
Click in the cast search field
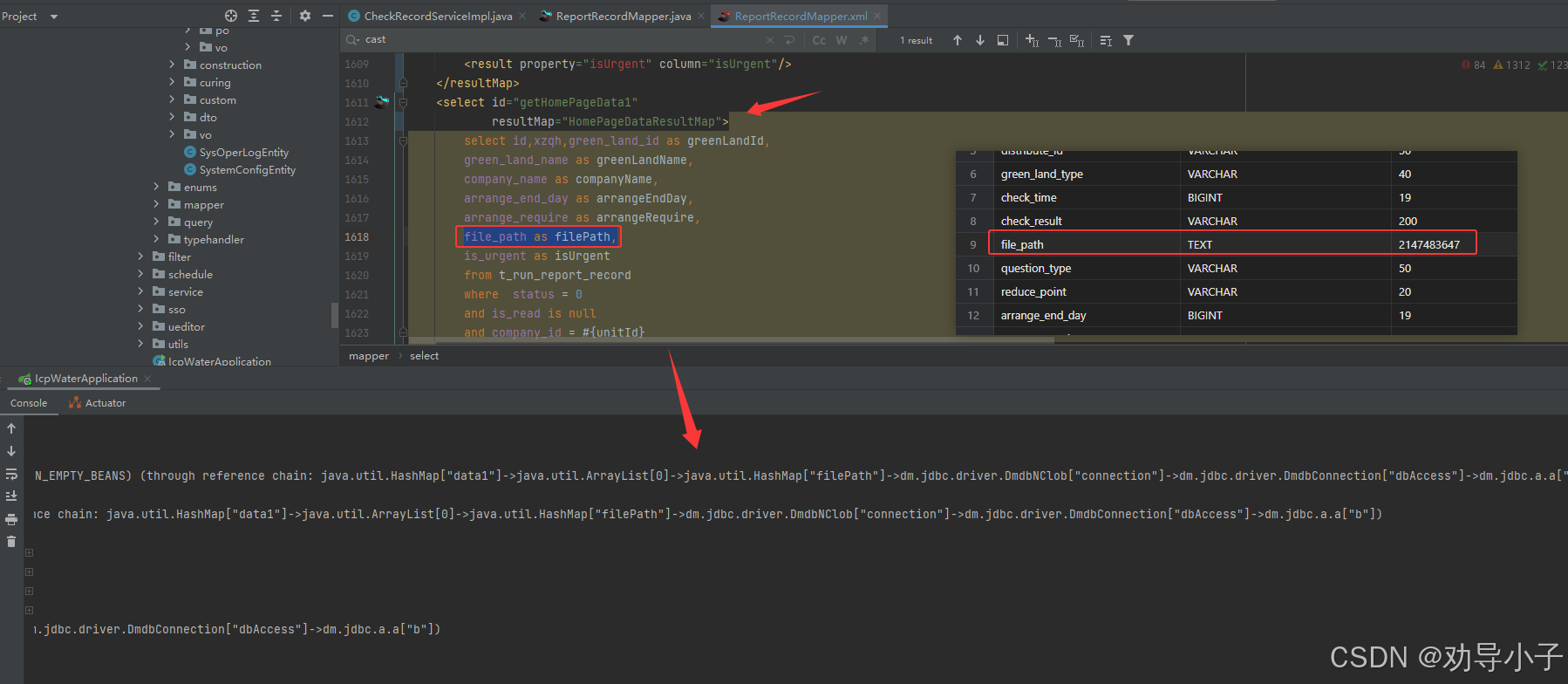click(x=558, y=40)
